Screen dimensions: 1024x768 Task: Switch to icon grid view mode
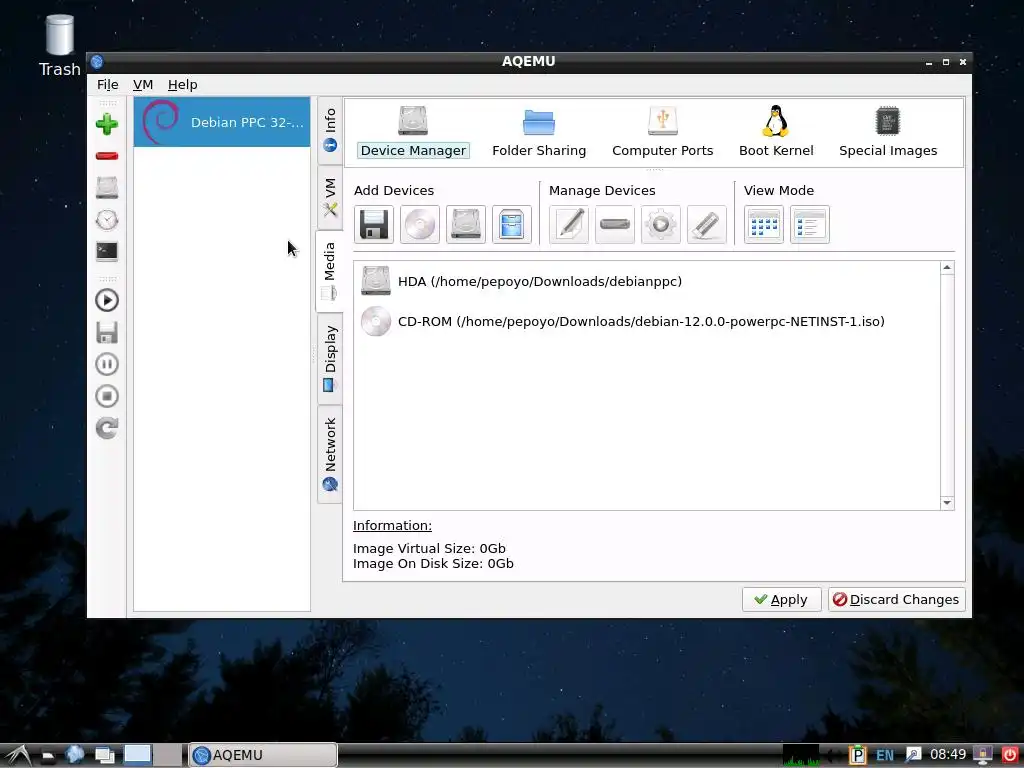[764, 225]
